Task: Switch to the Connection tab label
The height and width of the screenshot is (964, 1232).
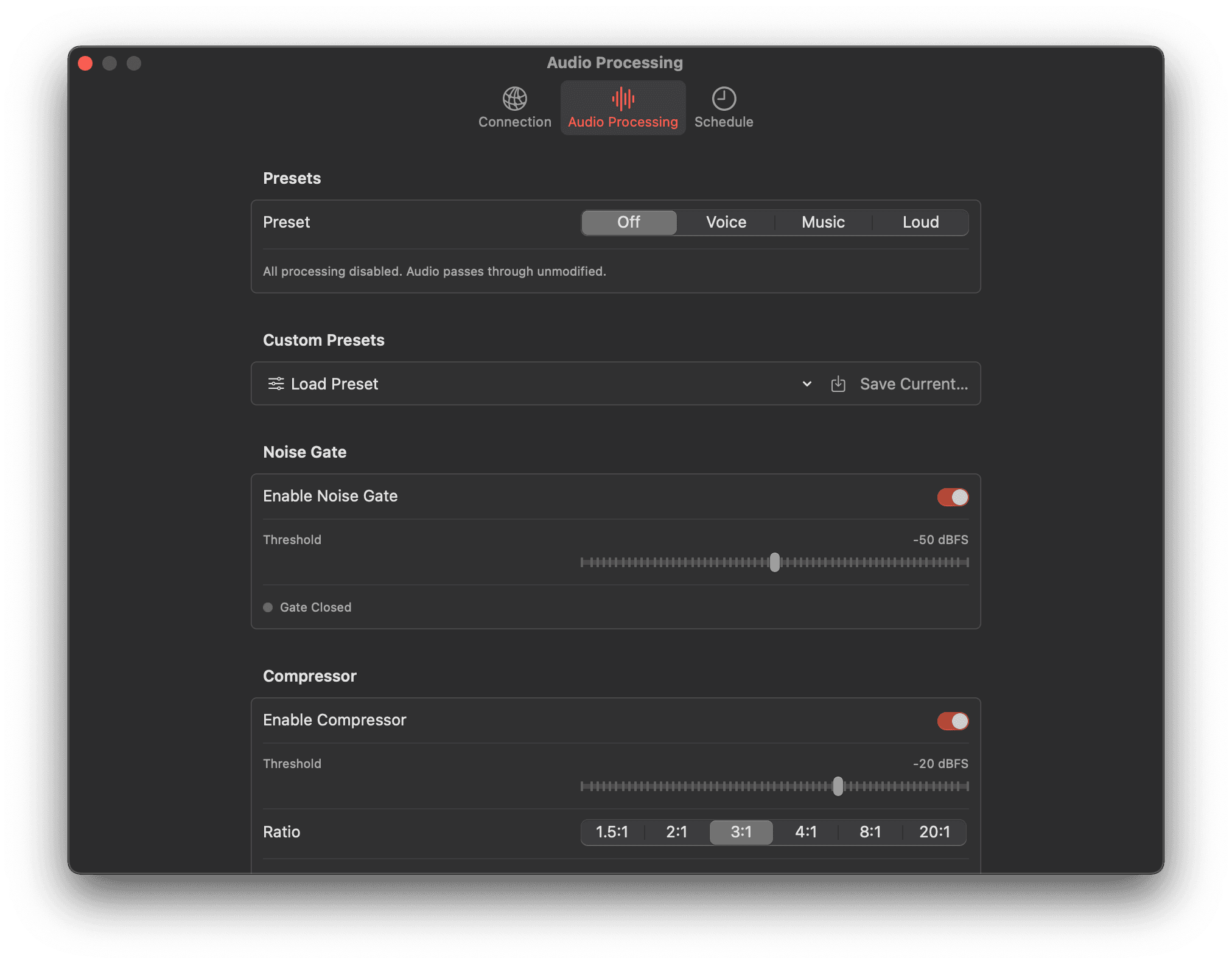Action: [514, 122]
